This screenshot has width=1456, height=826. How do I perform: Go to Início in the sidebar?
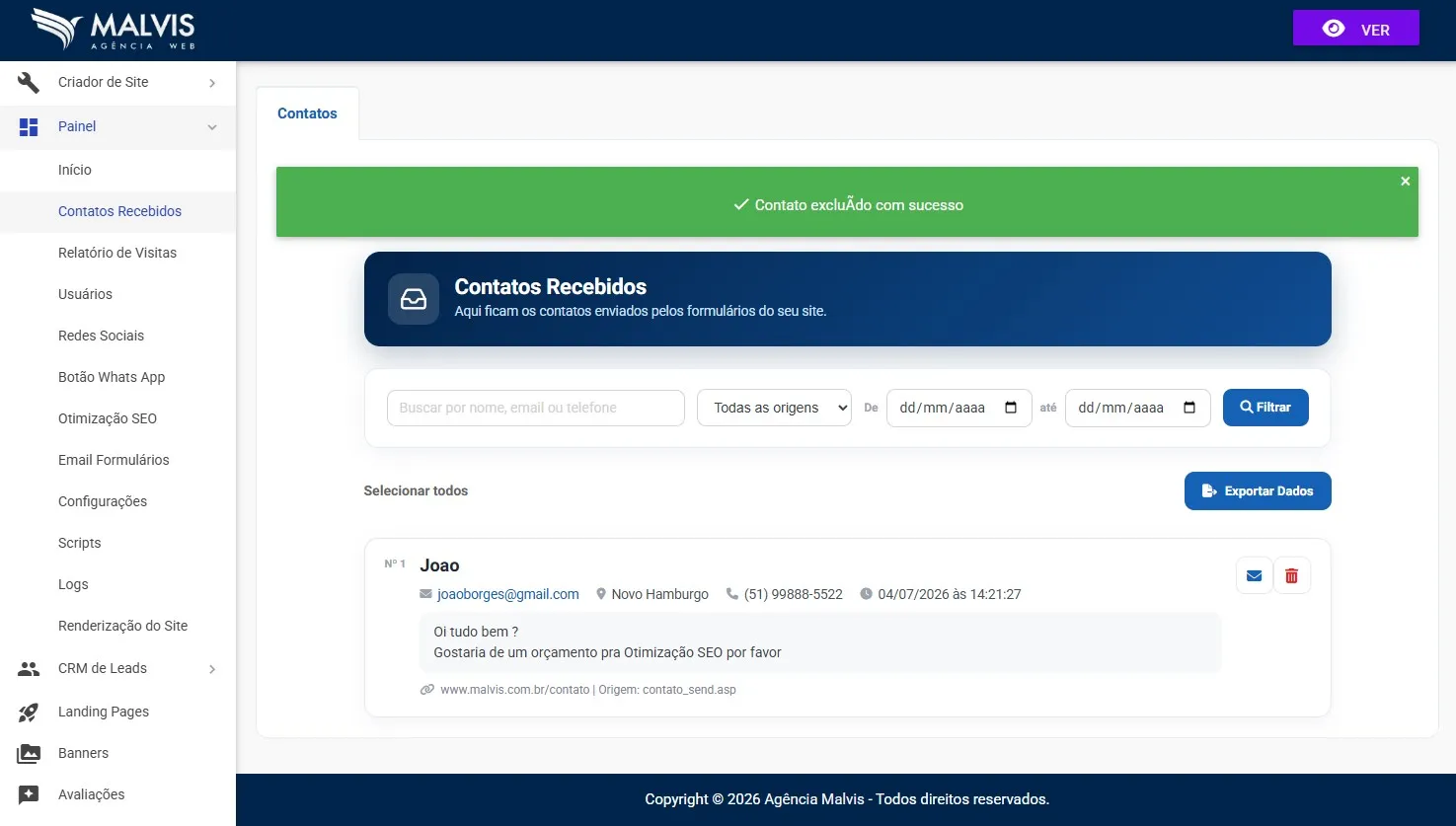click(75, 170)
